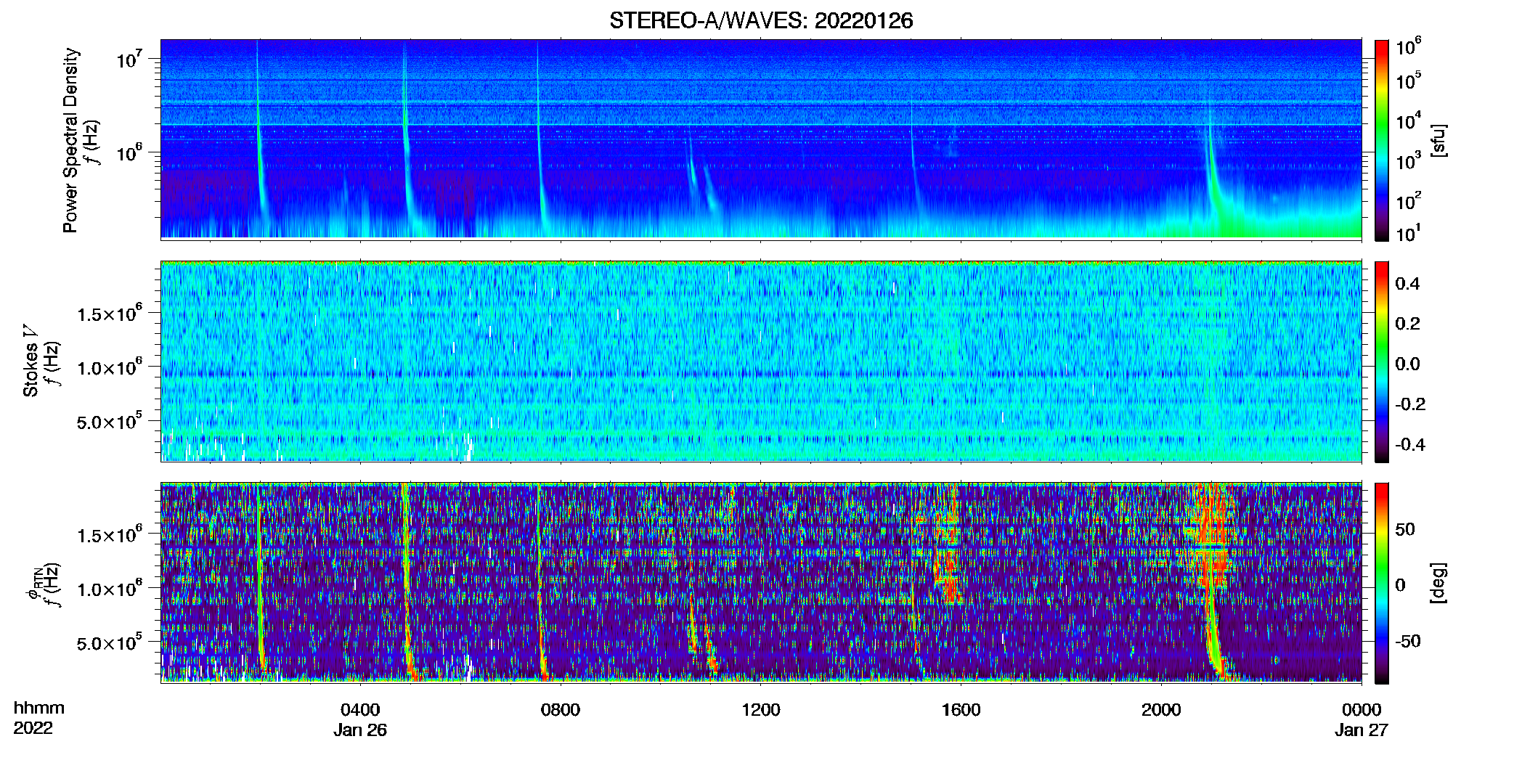1522x784 pixels.
Task: Click the 0000 time tick label
Action: tap(1362, 710)
